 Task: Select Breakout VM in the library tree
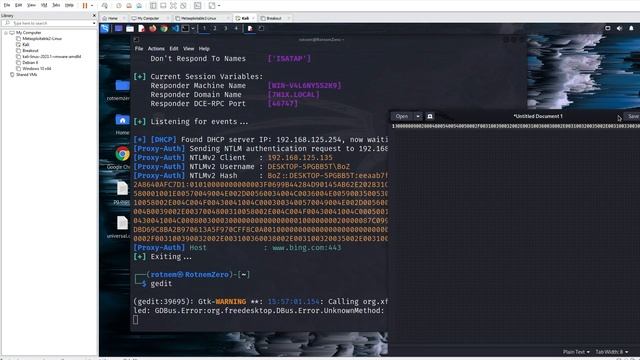point(31,51)
